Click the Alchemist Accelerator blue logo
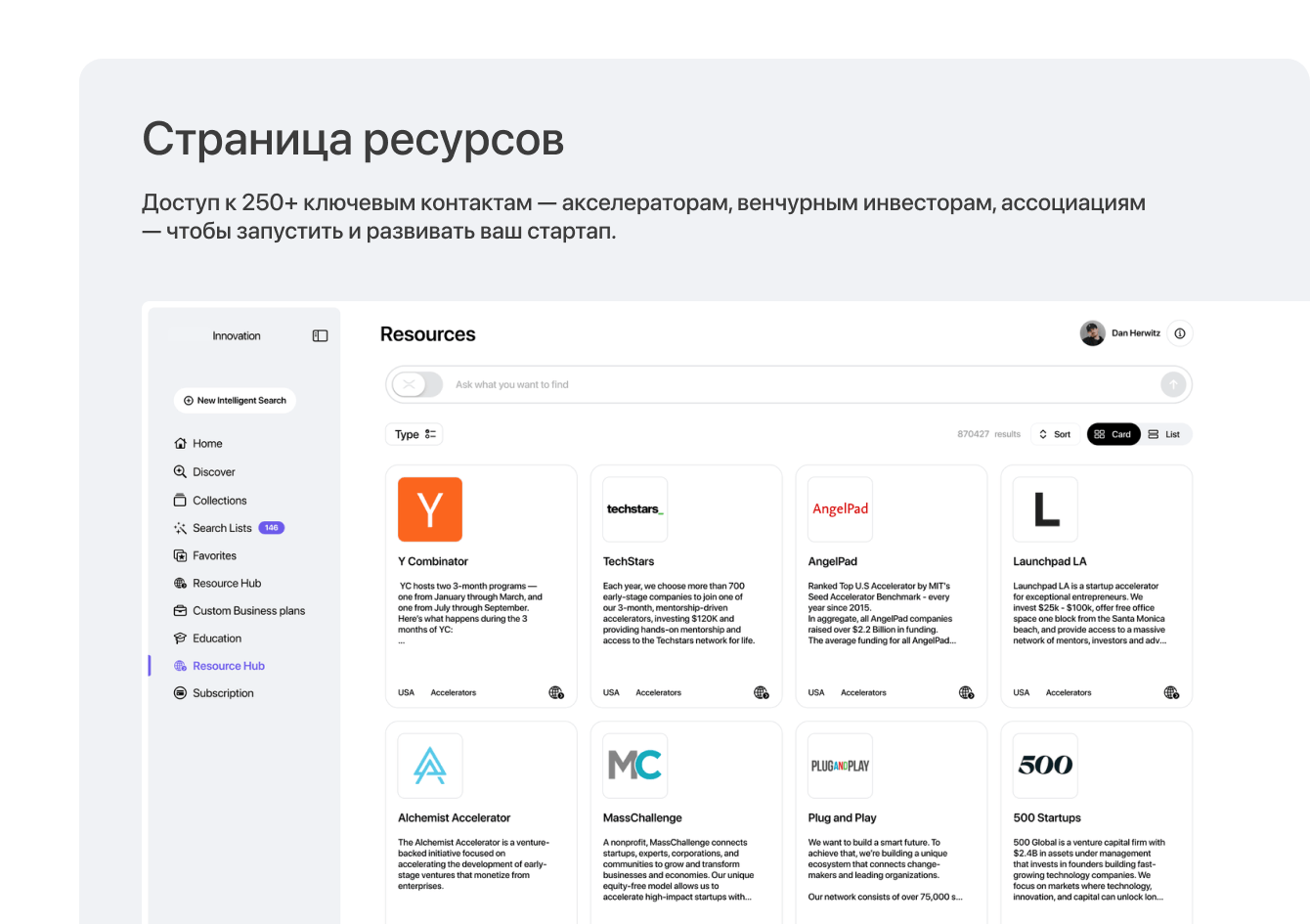The width and height of the screenshot is (1310, 924). (430, 766)
